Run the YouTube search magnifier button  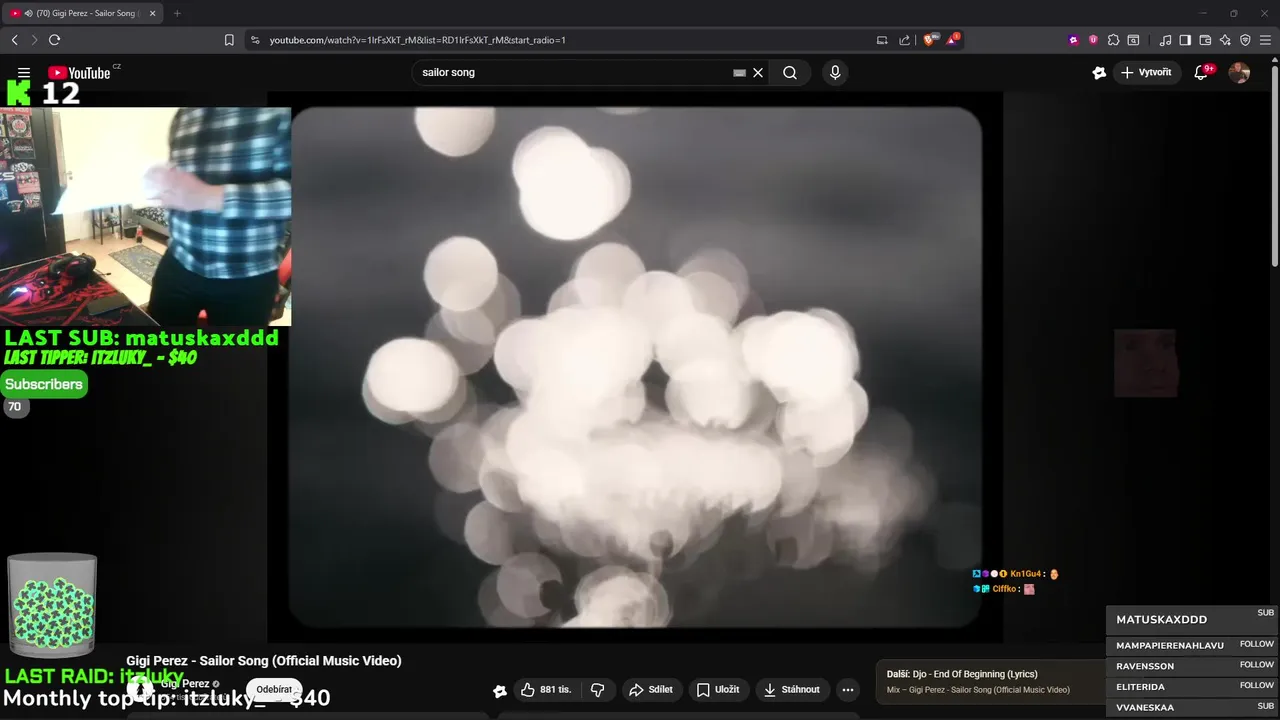coord(790,73)
